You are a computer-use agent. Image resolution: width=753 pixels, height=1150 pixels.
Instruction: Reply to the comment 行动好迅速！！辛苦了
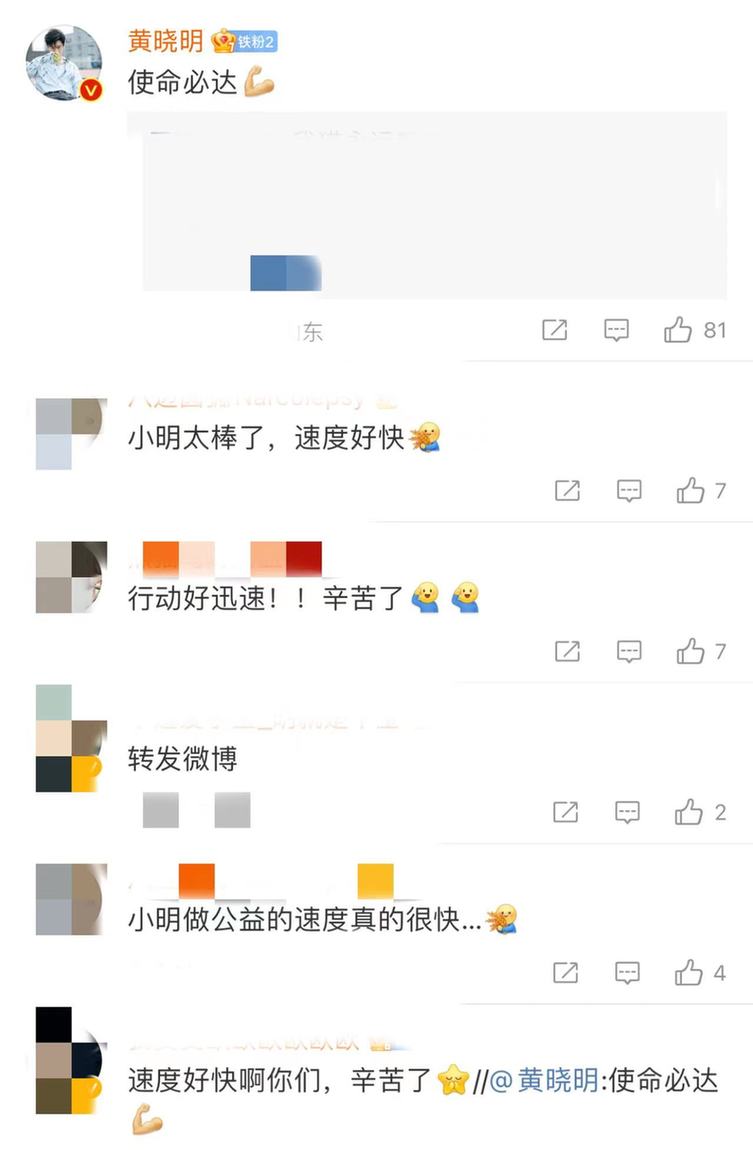pos(629,651)
